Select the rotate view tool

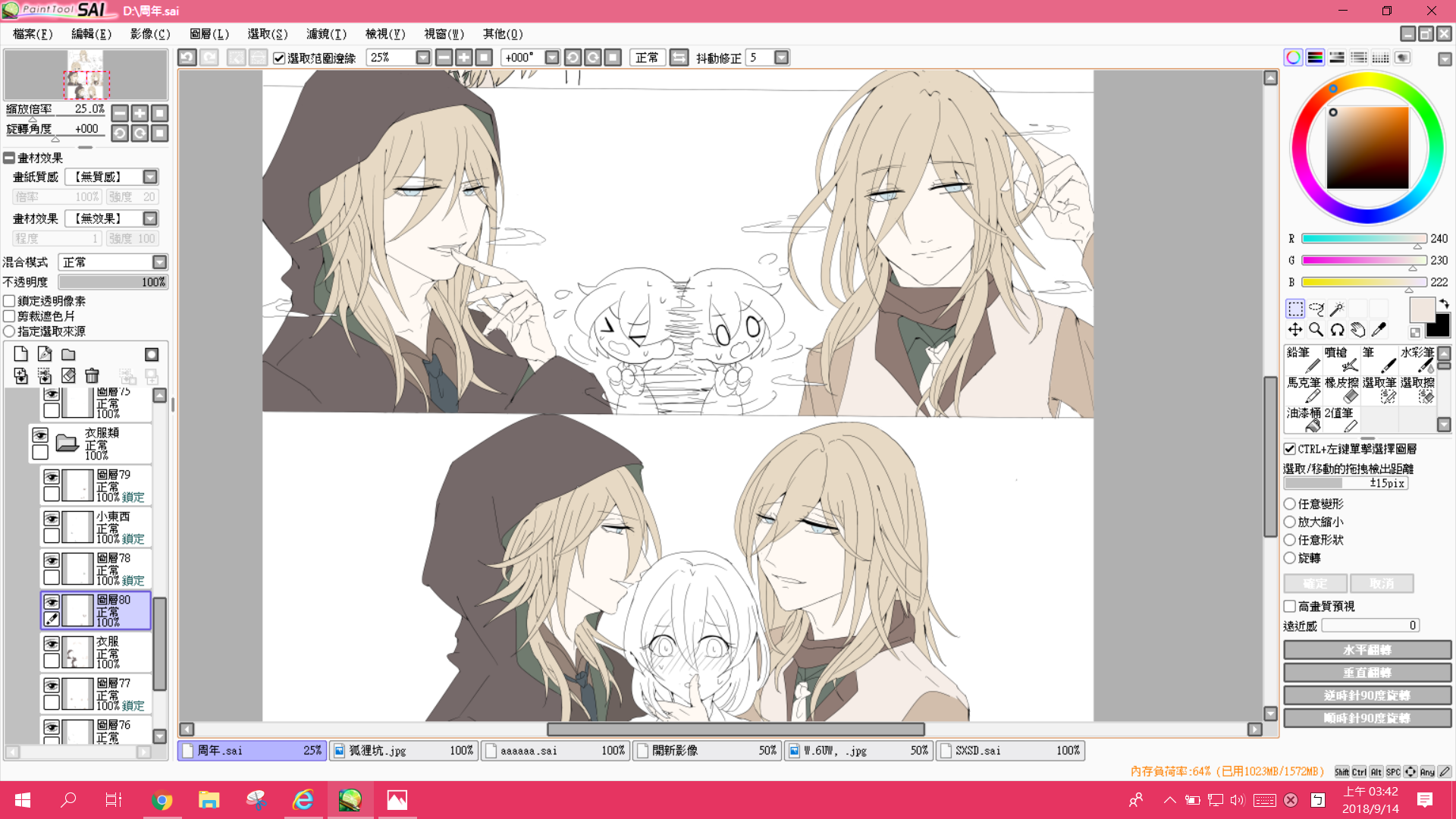pyautogui.click(x=1337, y=330)
